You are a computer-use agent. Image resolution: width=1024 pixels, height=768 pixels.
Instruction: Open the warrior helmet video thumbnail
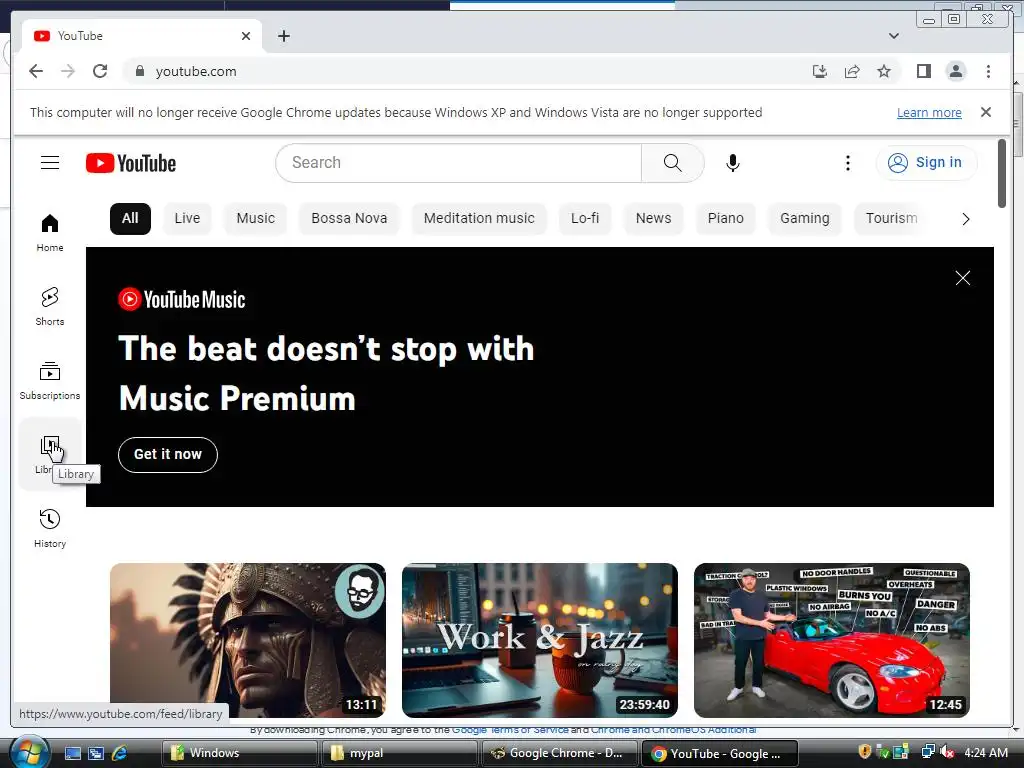tap(248, 640)
